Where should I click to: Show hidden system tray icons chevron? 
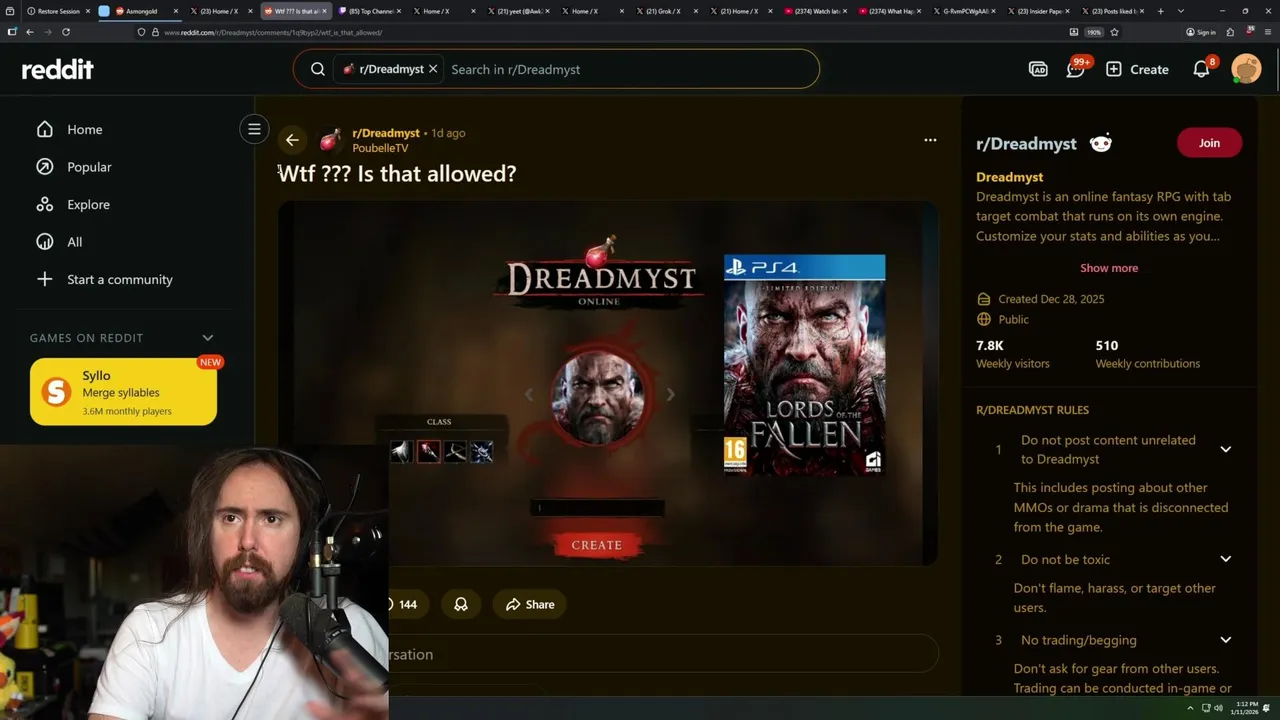click(1190, 708)
